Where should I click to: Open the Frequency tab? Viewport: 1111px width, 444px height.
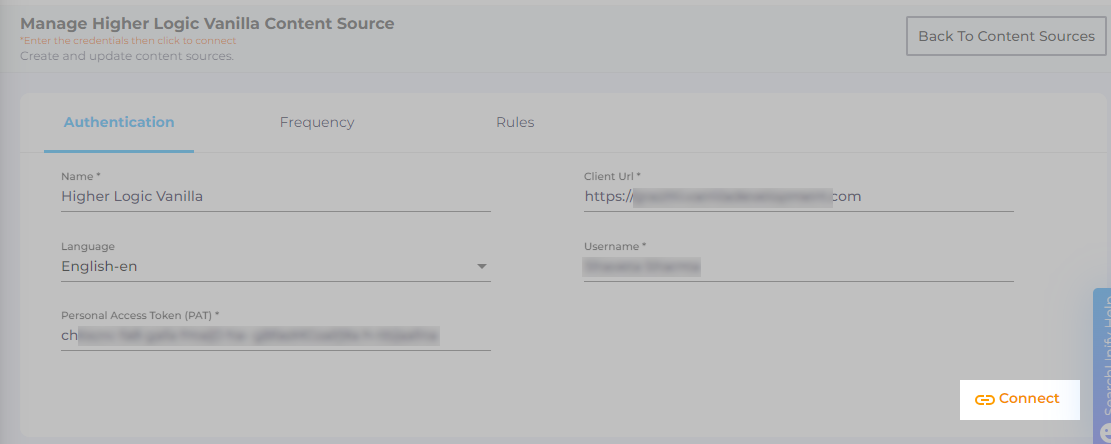[x=317, y=122]
